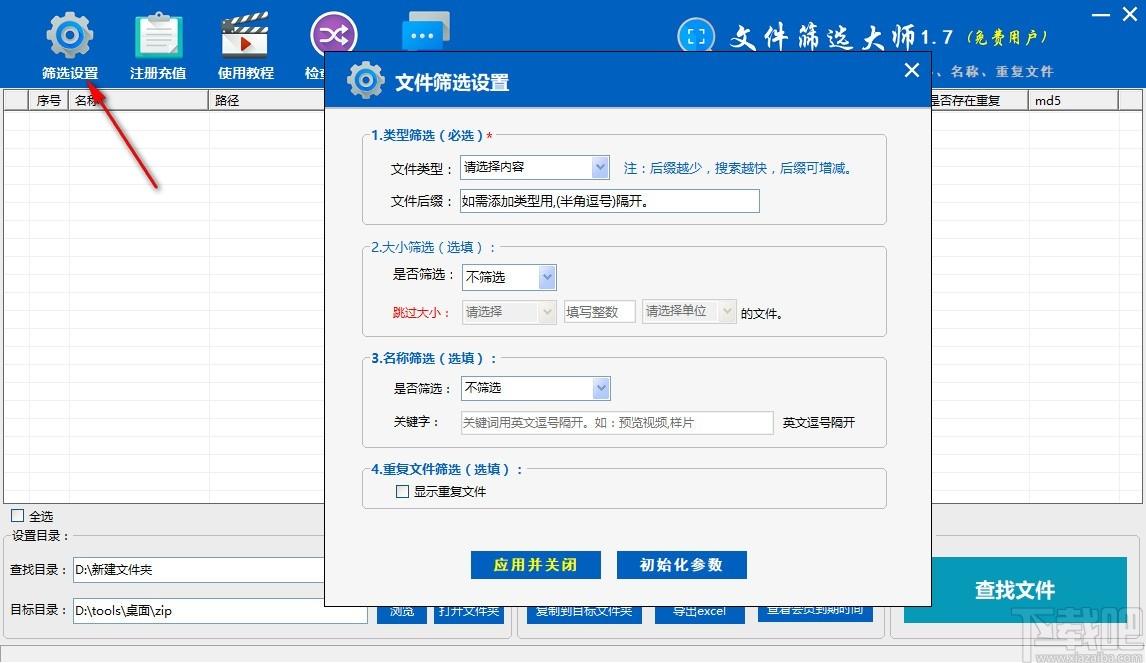Viewport: 1146px width, 663px height.
Task: Open the 使用教程 video icon
Action: pyautogui.click(x=245, y=34)
